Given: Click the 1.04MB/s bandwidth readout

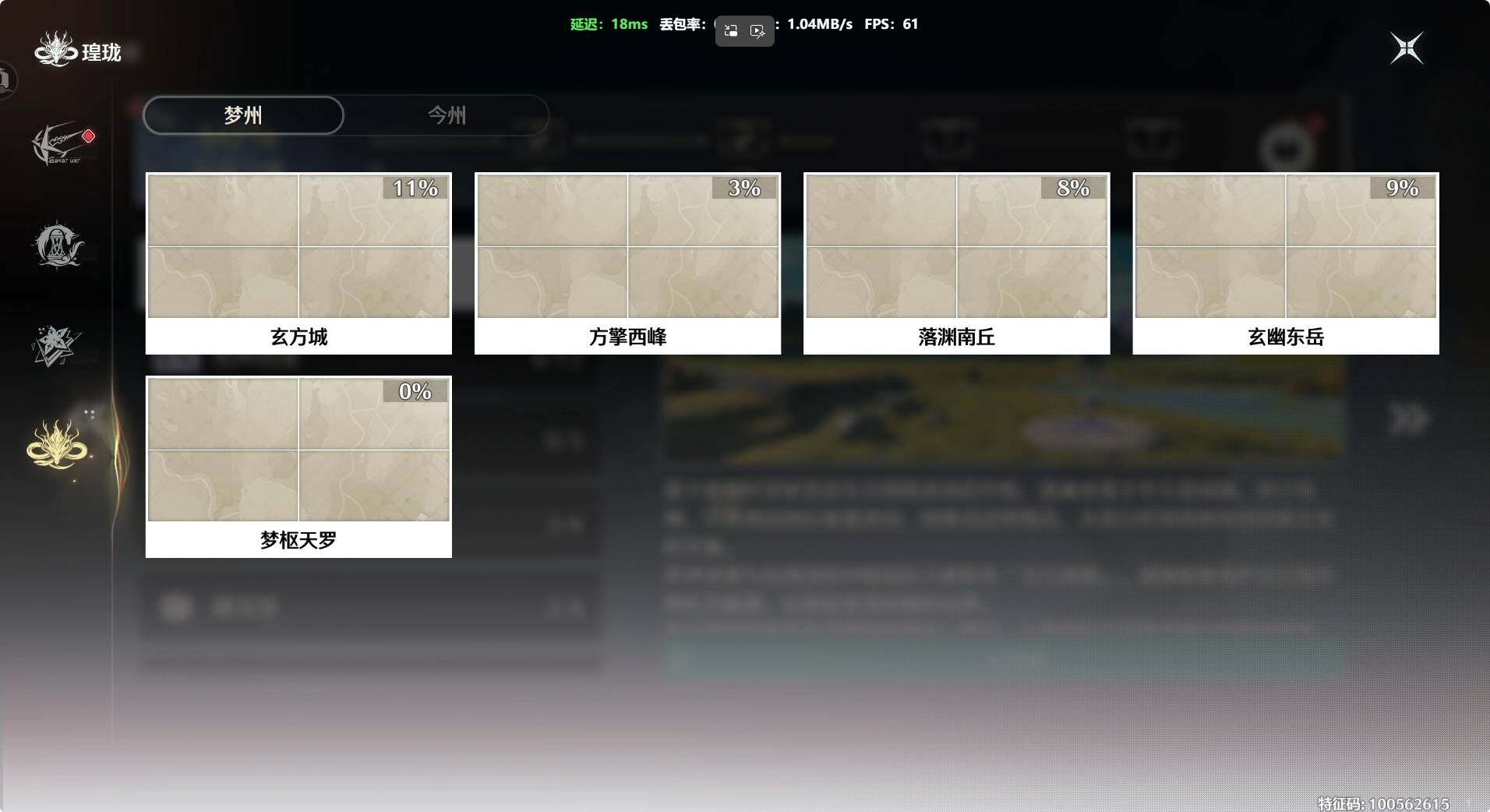Looking at the screenshot, I should pyautogui.click(x=820, y=24).
